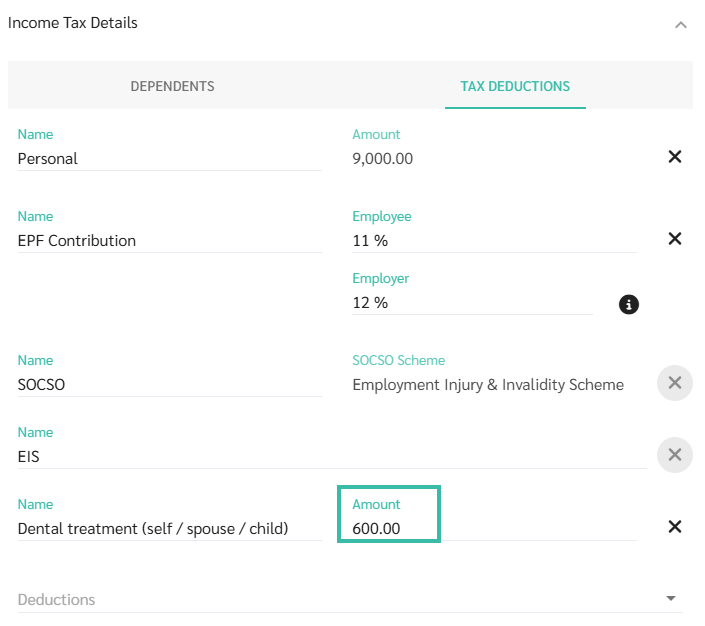Viewport: 705px width, 626px height.
Task: Switch to the Dependents tab
Action: (172, 86)
